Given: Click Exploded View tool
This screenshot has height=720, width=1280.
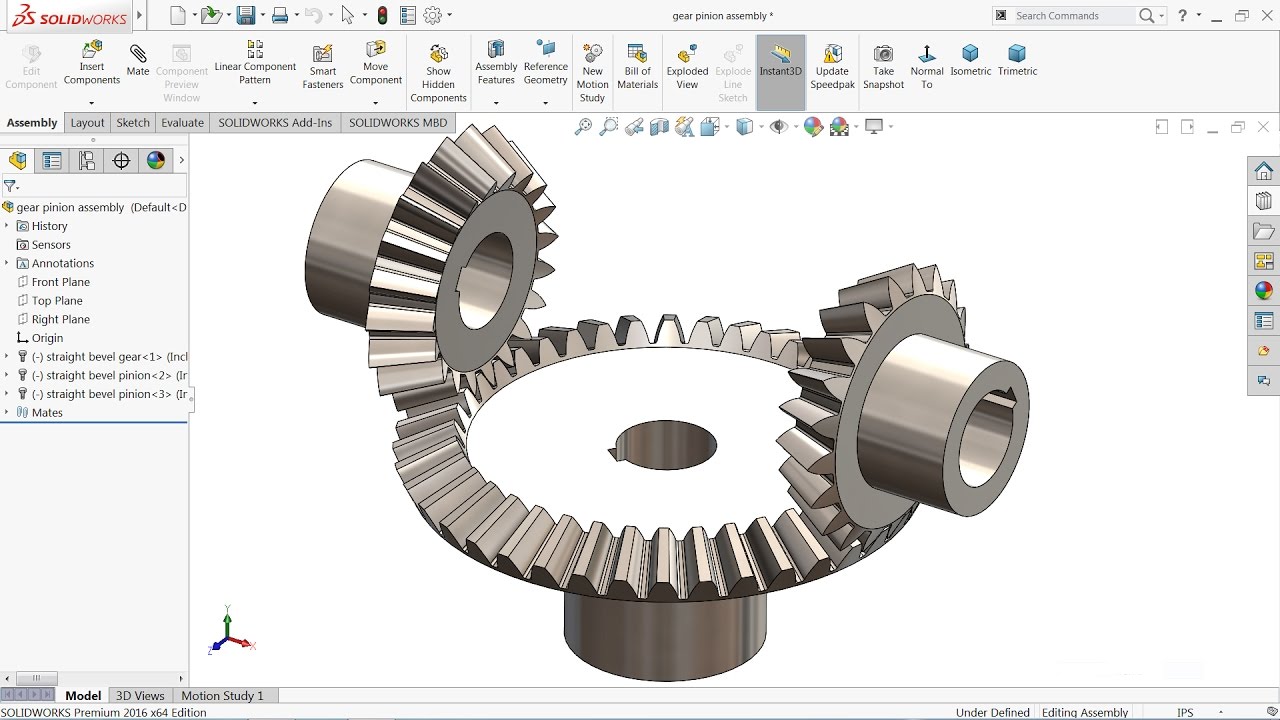Looking at the screenshot, I should pyautogui.click(x=687, y=67).
